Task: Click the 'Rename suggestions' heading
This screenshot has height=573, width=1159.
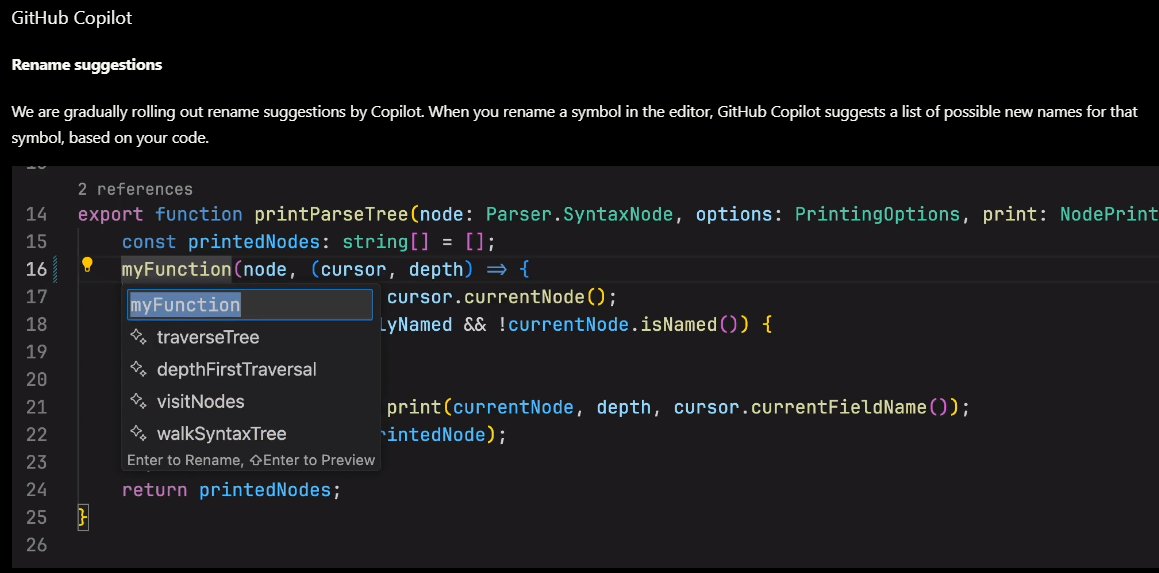Action: click(86, 64)
